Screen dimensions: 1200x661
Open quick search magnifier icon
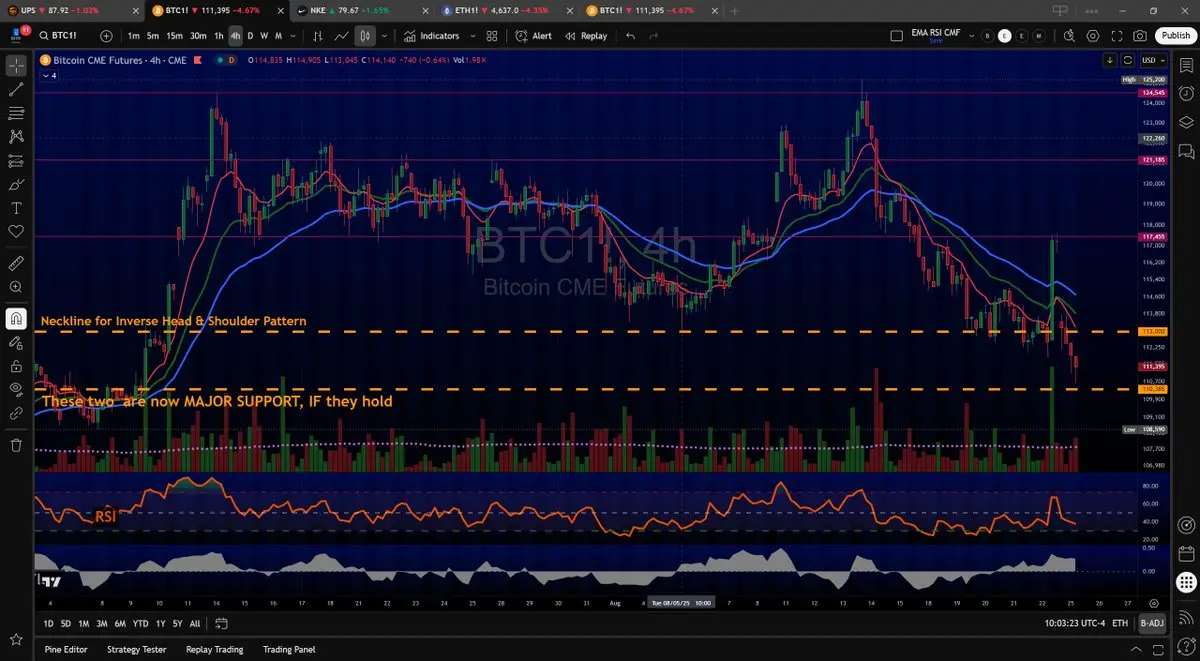click(x=1068, y=36)
